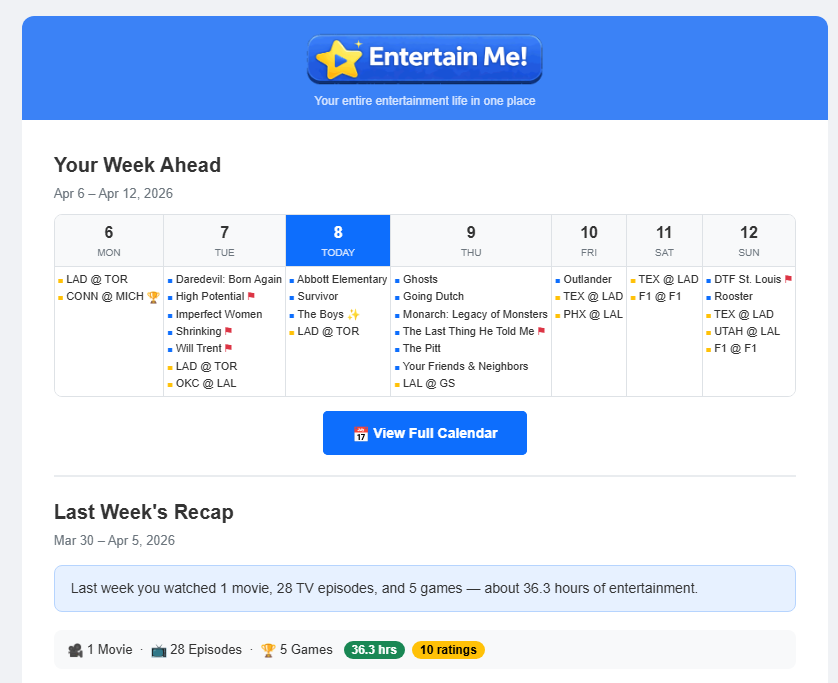
Task: Click the flag beside DTF St. Louis
Action: click(787, 279)
